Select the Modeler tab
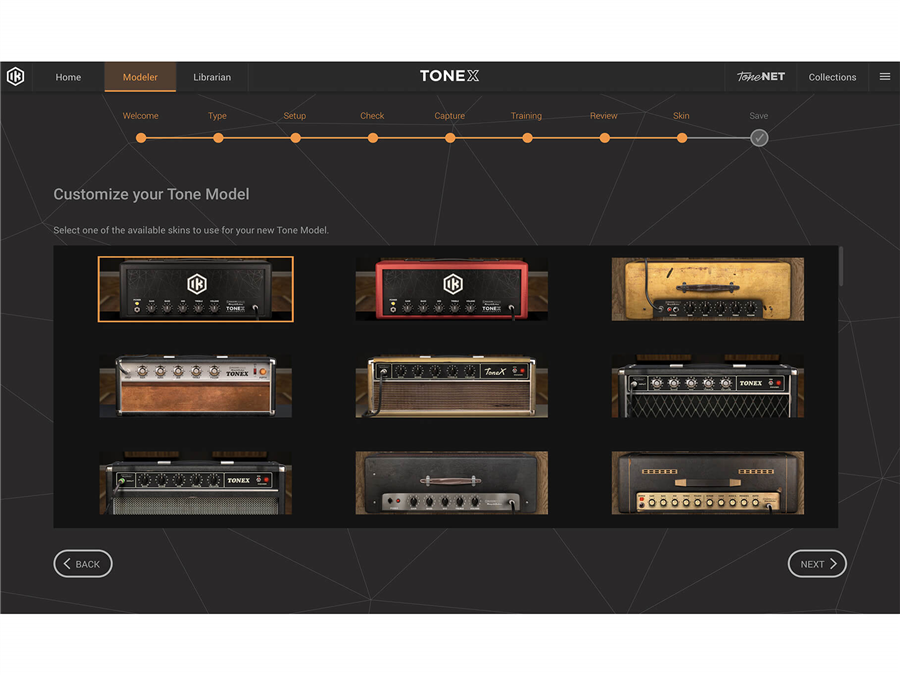 click(x=140, y=77)
